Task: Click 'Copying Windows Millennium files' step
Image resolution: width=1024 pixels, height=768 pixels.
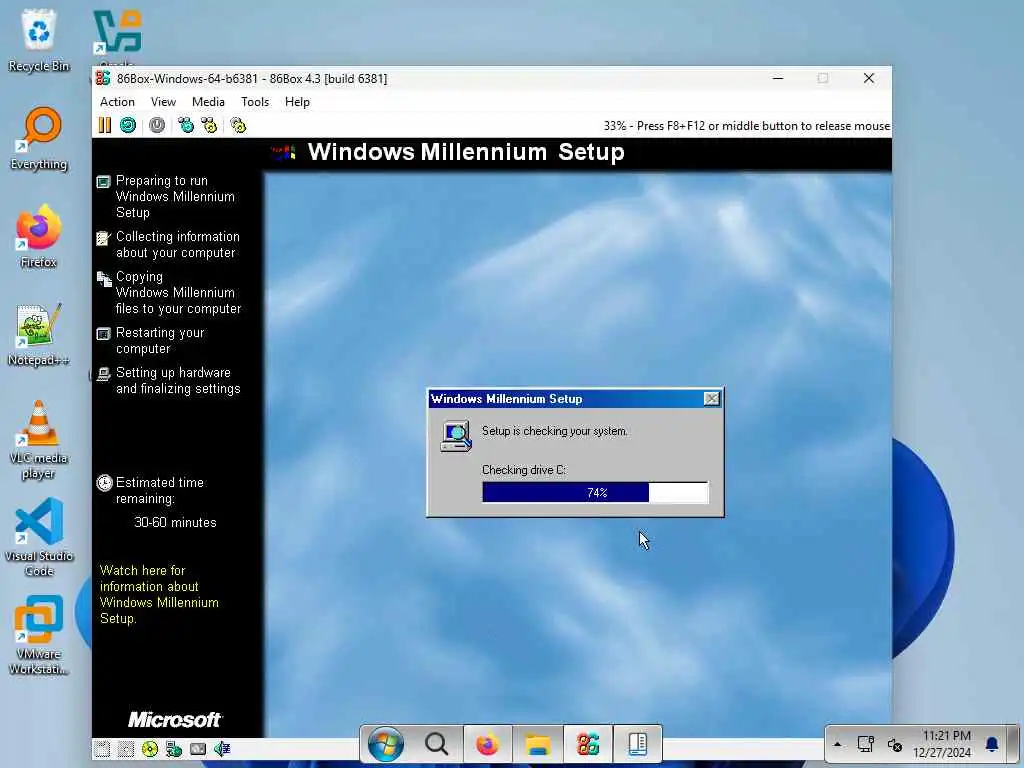Action: [178, 293]
